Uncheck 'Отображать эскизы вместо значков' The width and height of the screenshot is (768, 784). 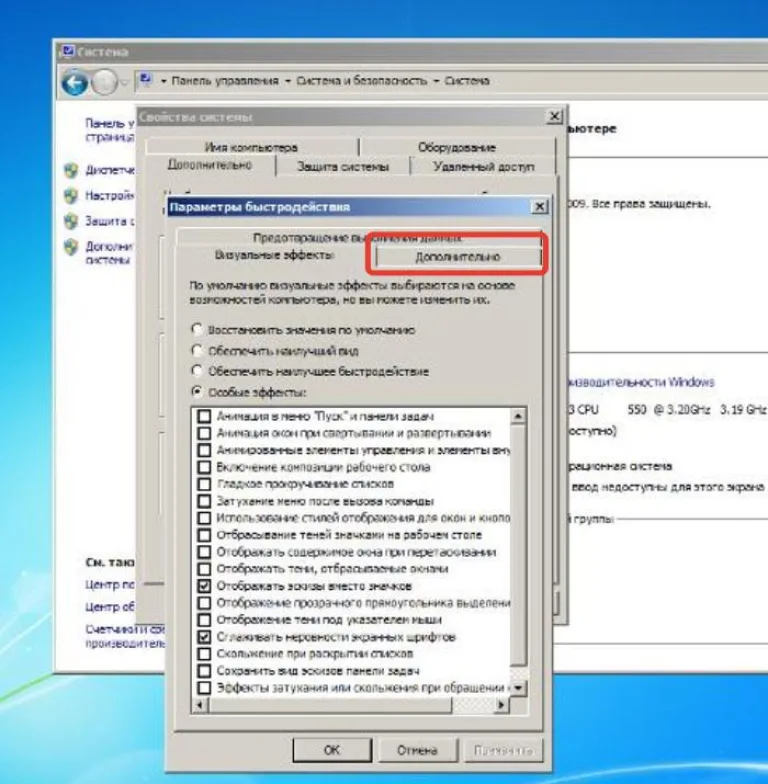(x=204, y=586)
